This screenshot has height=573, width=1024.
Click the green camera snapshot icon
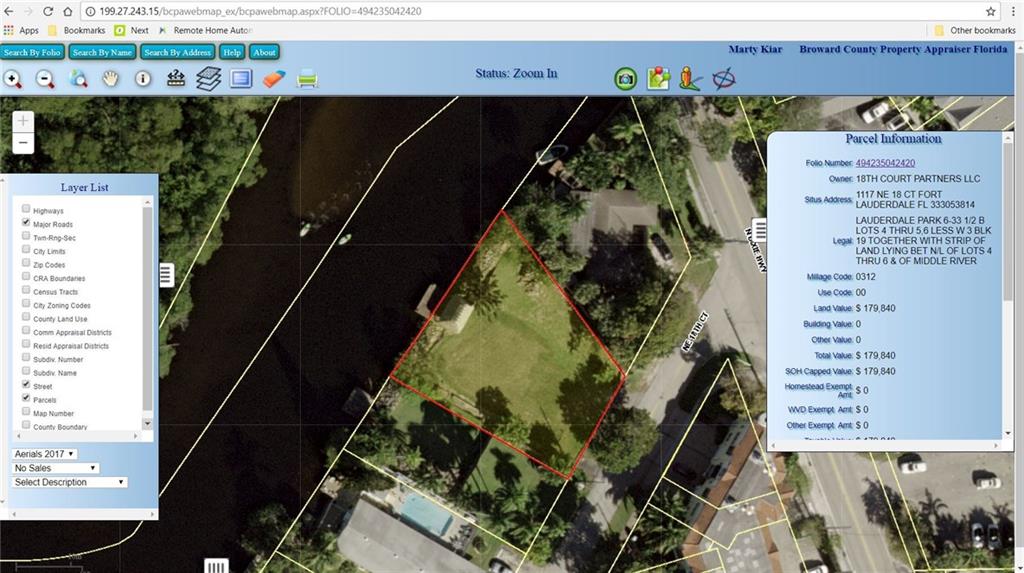point(625,79)
